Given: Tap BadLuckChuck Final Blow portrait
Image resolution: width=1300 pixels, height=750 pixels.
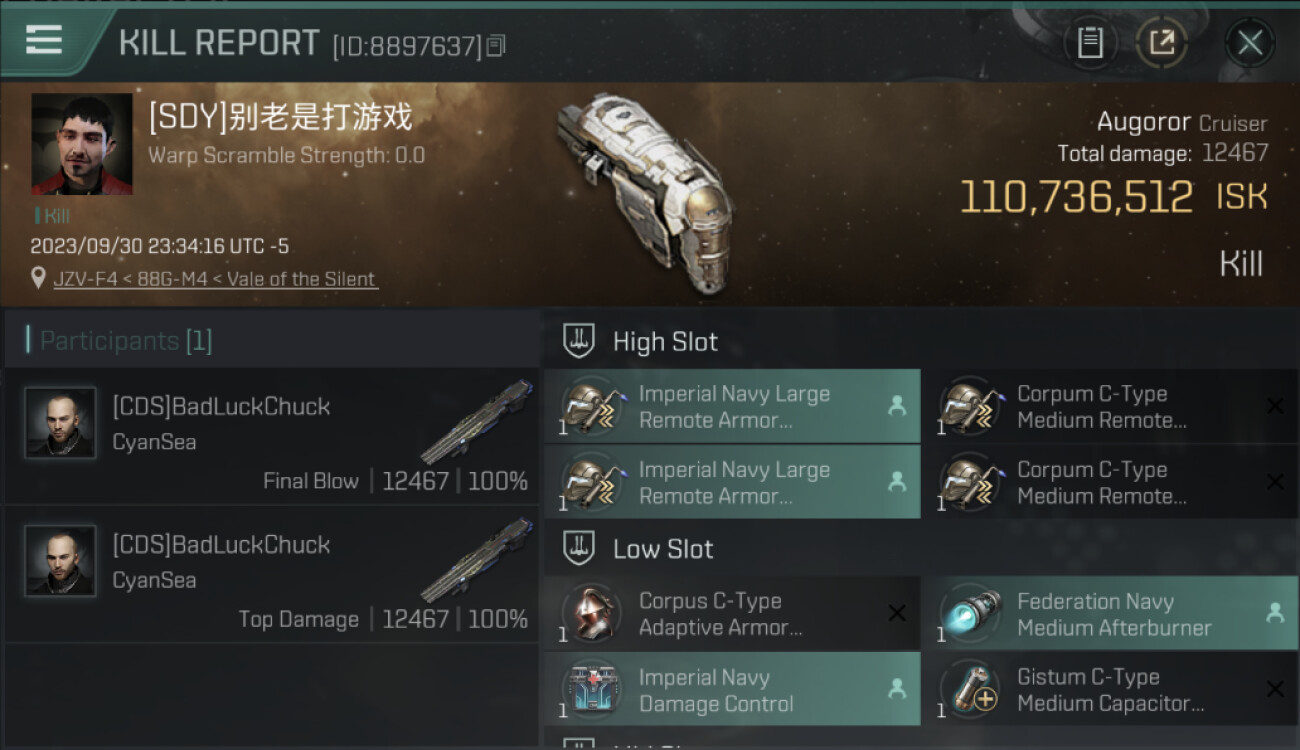Looking at the screenshot, I should coord(60,423).
